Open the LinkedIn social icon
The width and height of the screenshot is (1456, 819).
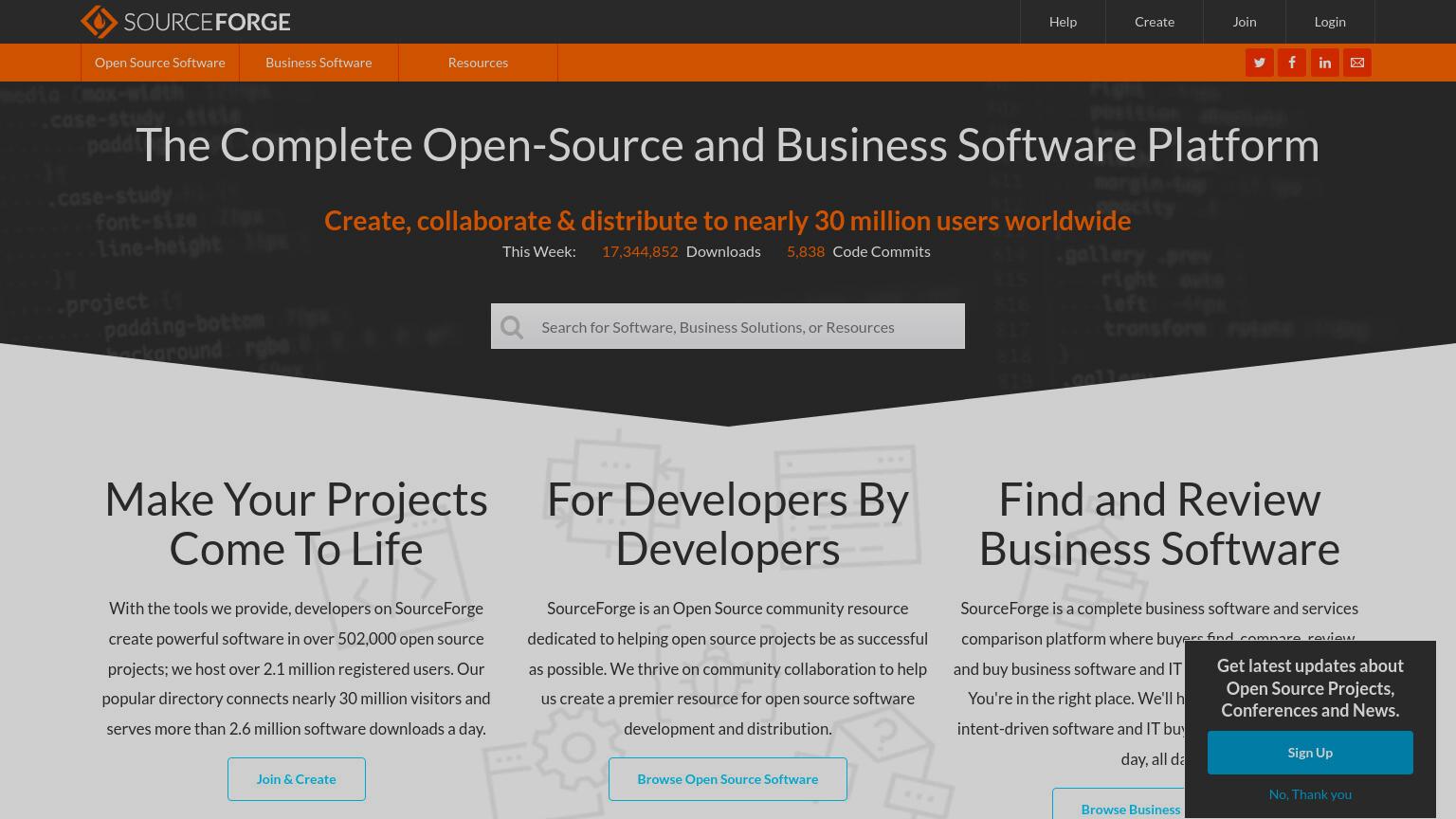click(x=1325, y=63)
